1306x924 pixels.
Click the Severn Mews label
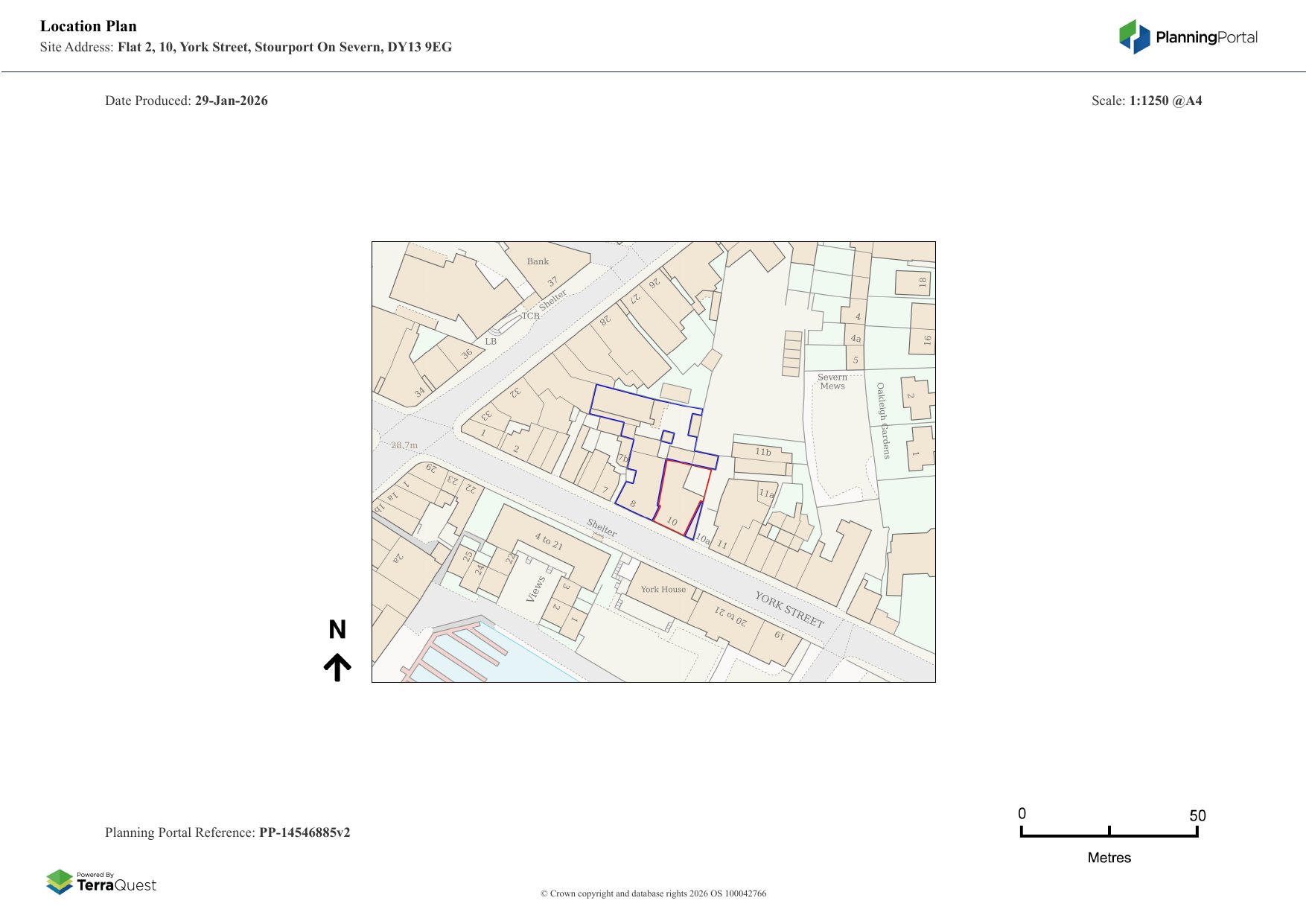click(832, 381)
